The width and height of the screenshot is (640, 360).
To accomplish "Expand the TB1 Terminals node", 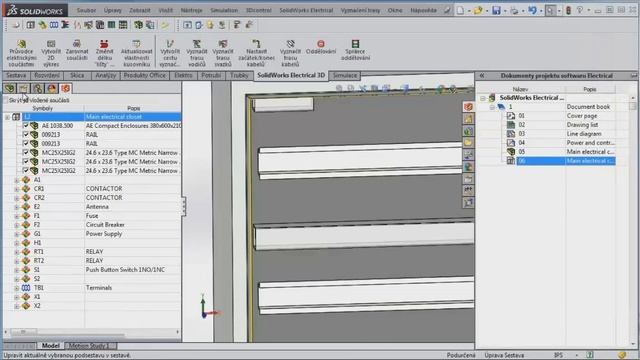I will pos(17,288).
